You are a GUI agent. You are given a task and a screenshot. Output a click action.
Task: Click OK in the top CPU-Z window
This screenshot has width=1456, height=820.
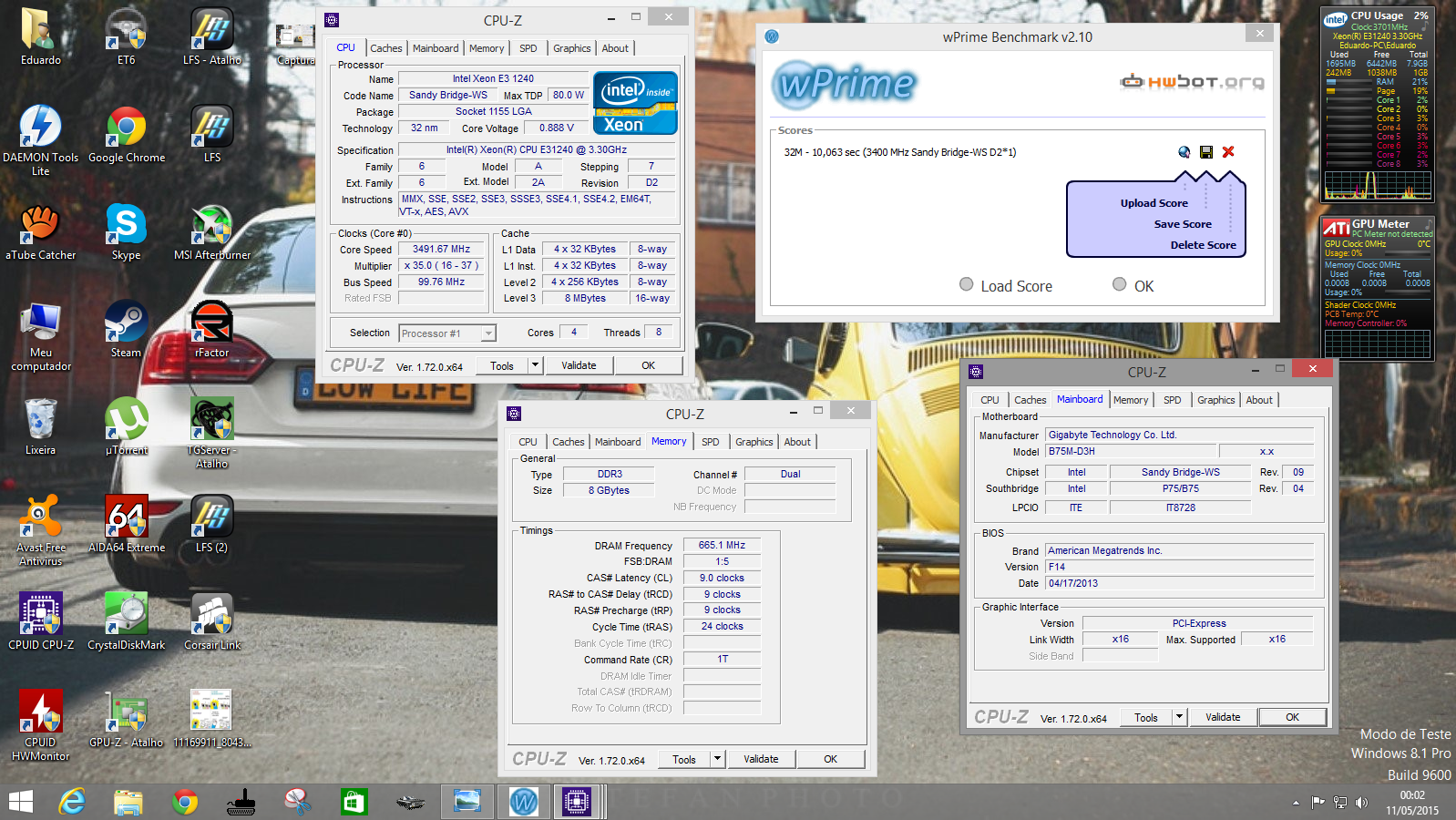tap(648, 365)
